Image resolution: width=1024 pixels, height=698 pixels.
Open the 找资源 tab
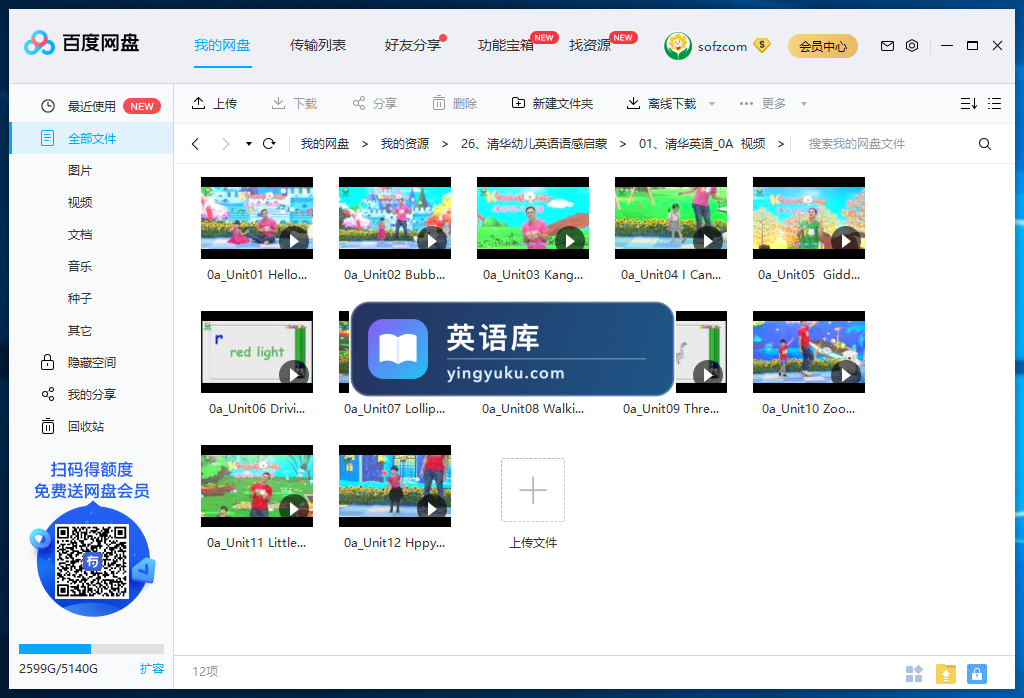[590, 45]
